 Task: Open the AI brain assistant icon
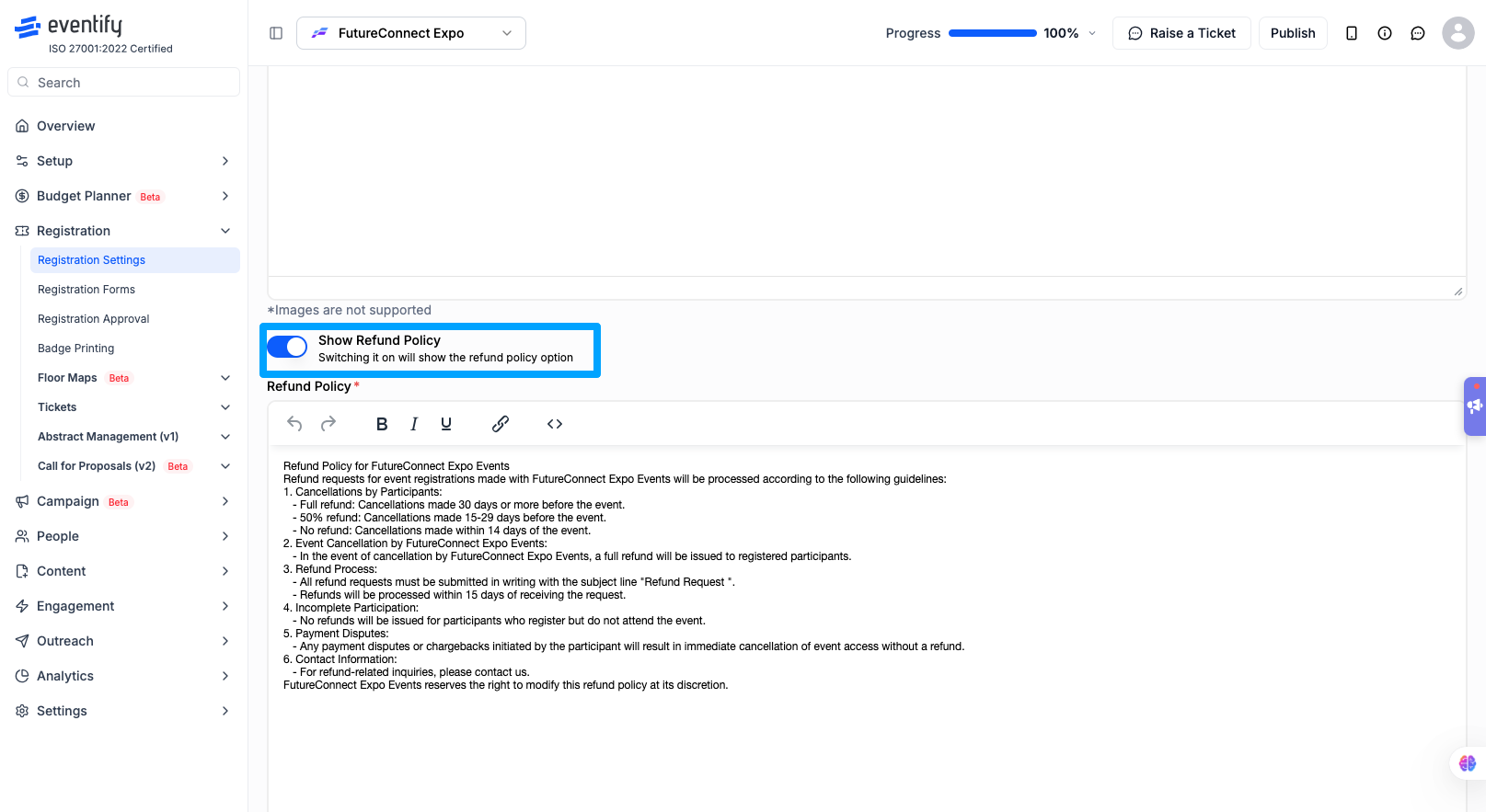(1468, 763)
